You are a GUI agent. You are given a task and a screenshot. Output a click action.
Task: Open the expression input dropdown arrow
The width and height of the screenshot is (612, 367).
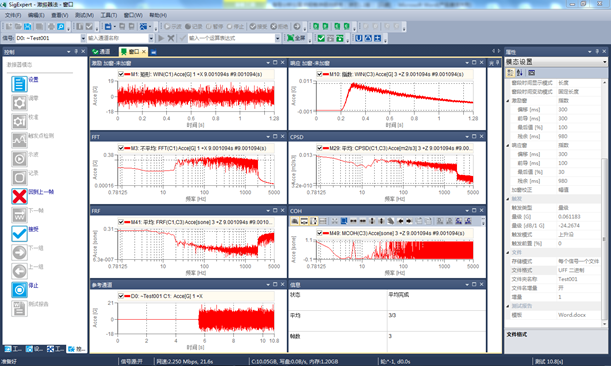click(278, 38)
